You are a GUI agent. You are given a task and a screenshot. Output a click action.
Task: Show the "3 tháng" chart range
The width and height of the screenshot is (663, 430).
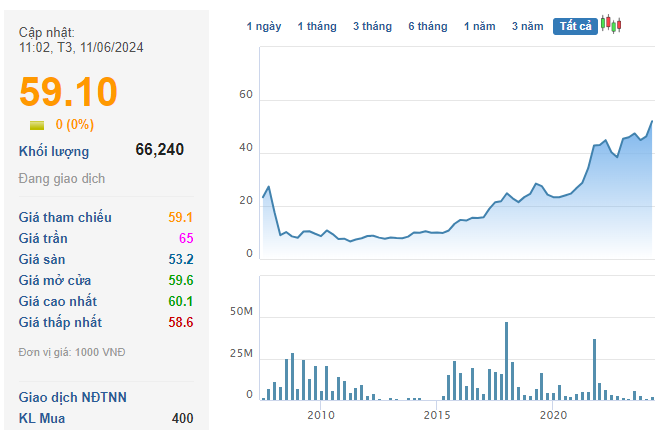372,27
